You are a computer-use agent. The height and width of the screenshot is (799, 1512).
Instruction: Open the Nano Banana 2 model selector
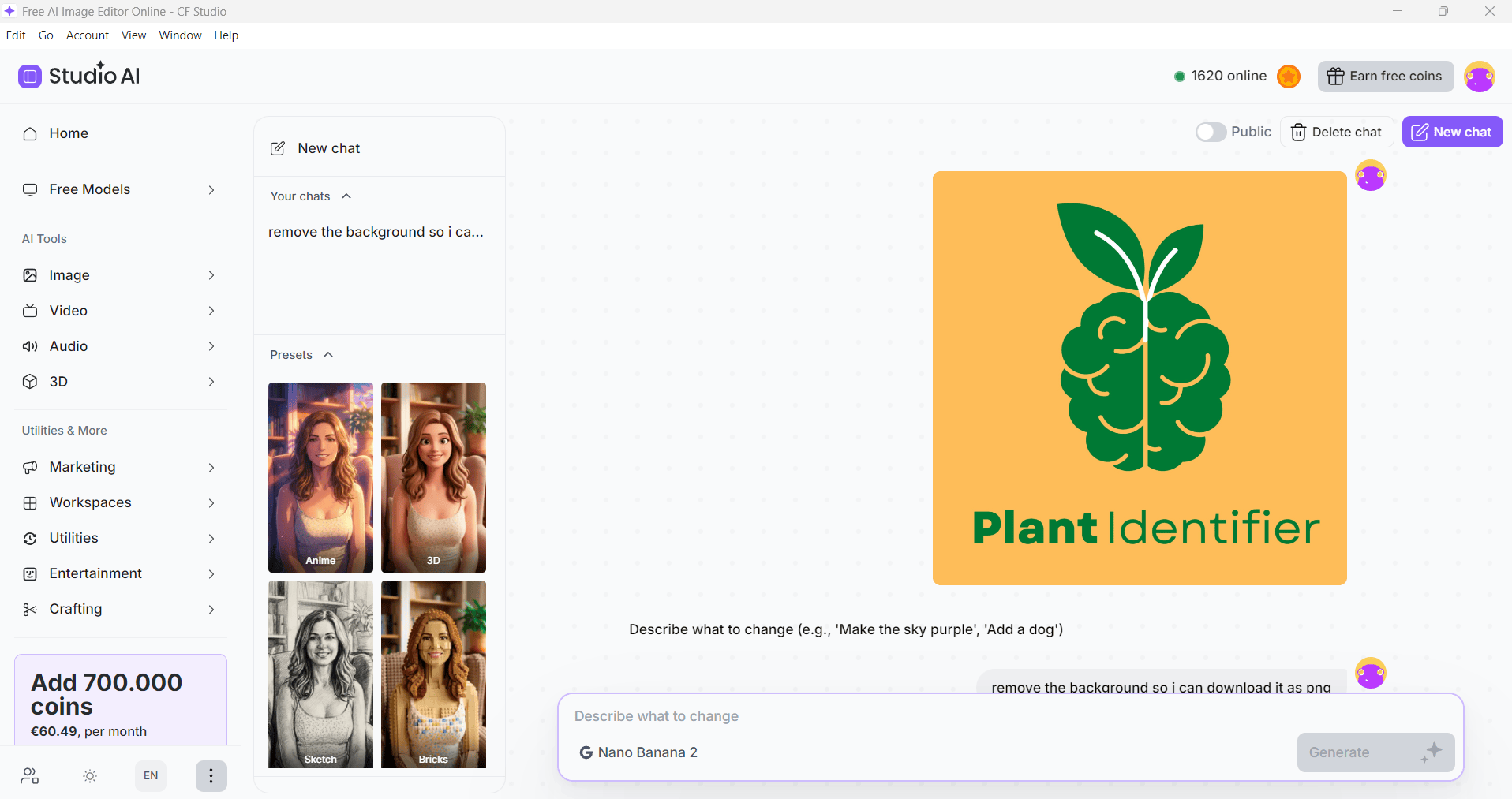pos(638,752)
